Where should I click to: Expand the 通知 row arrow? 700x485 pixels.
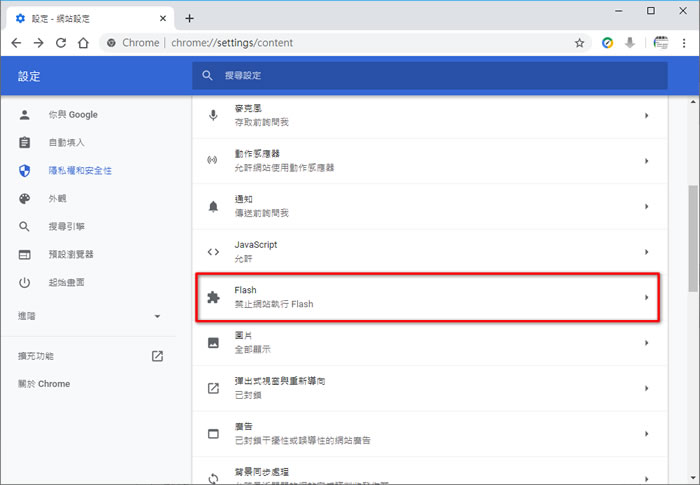tap(646, 206)
